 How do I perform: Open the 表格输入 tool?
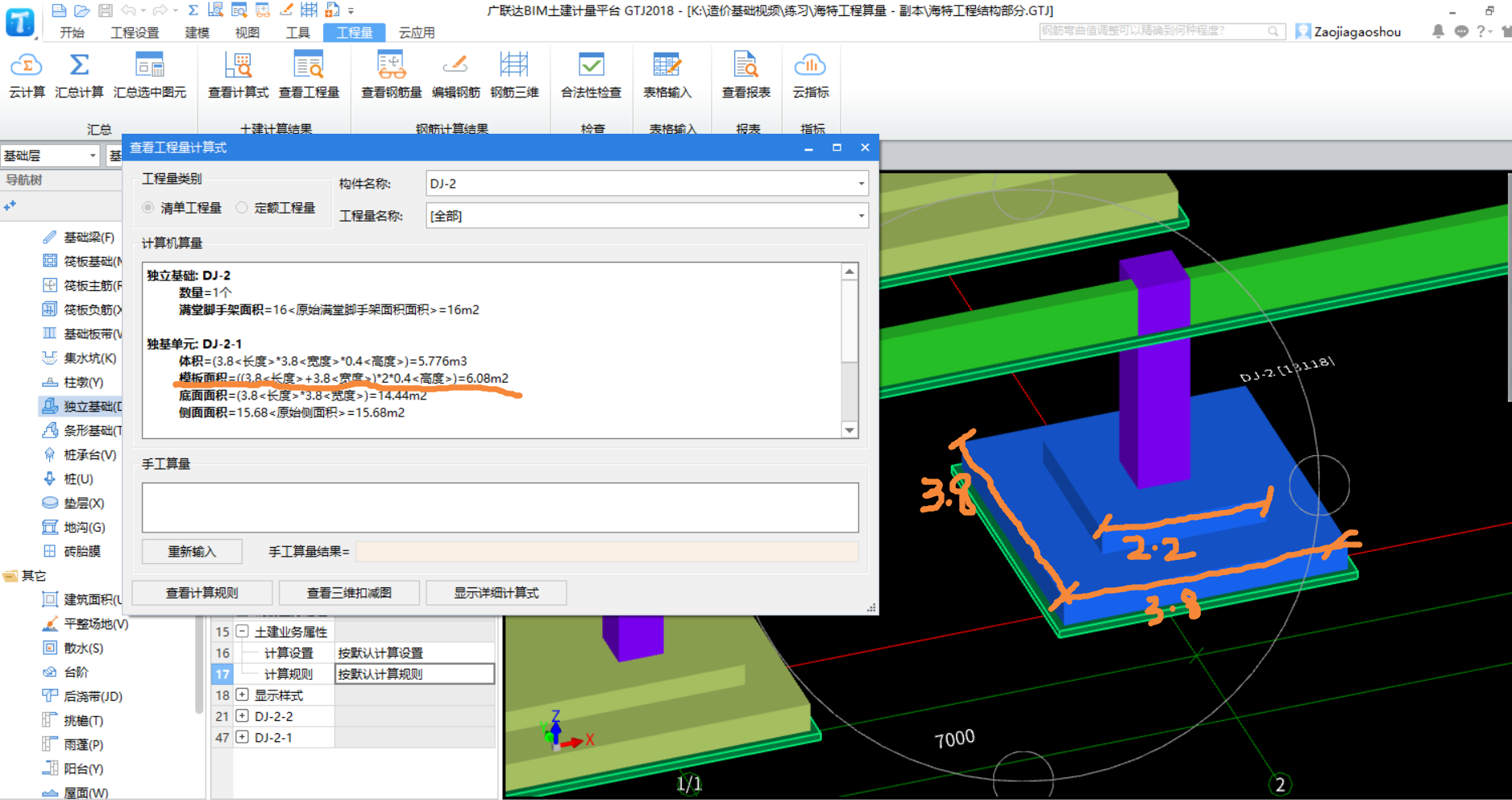point(667,76)
